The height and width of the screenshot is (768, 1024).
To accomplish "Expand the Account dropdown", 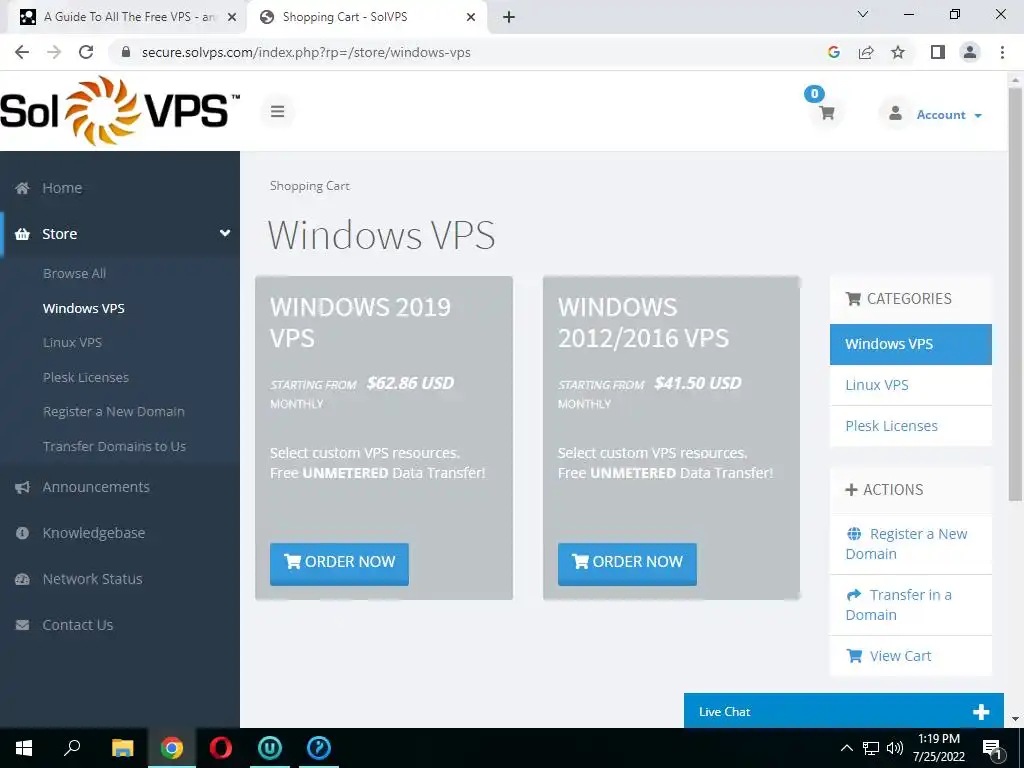I will pyautogui.click(x=950, y=115).
